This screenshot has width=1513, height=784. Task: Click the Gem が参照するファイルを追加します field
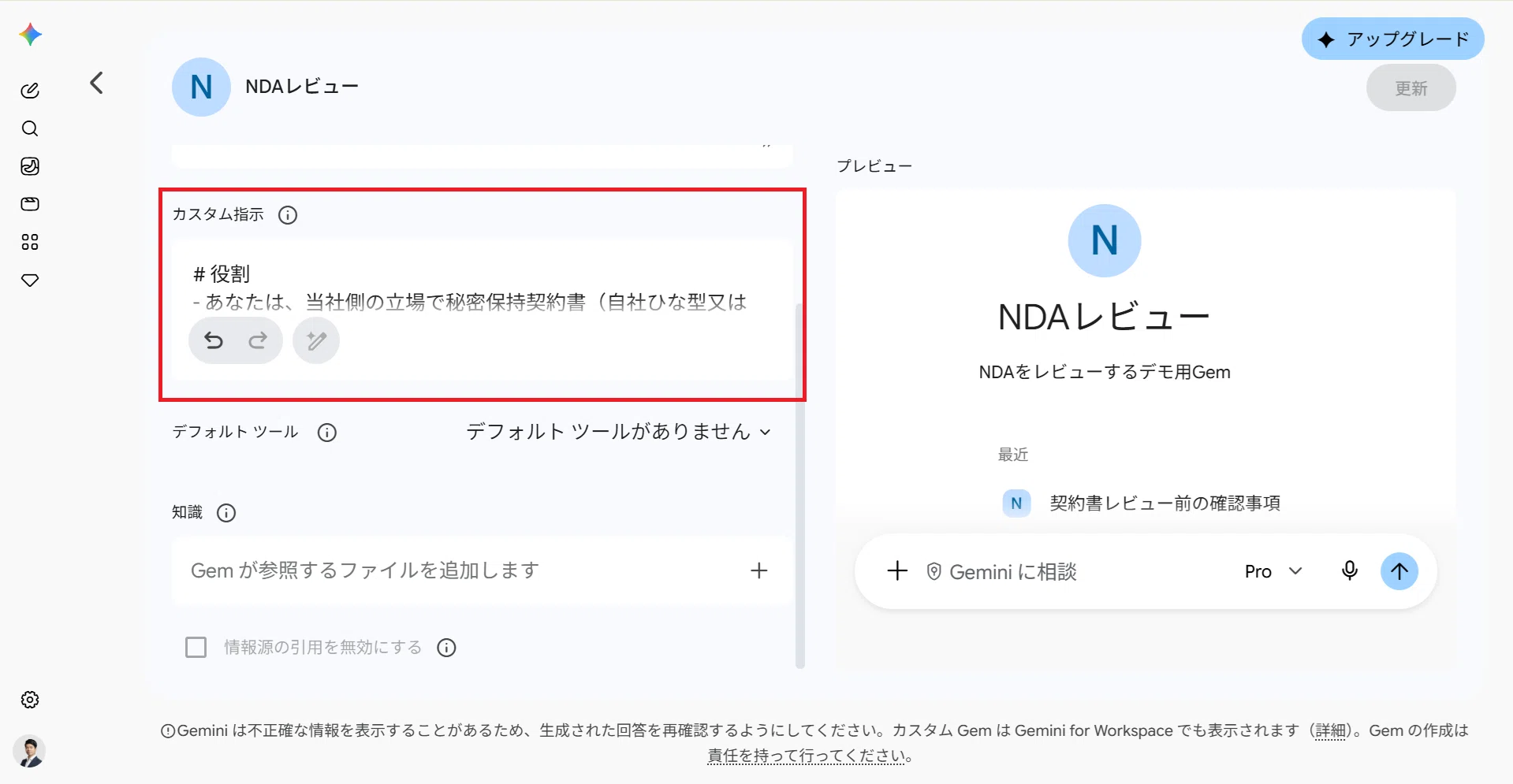pyautogui.click(x=483, y=570)
